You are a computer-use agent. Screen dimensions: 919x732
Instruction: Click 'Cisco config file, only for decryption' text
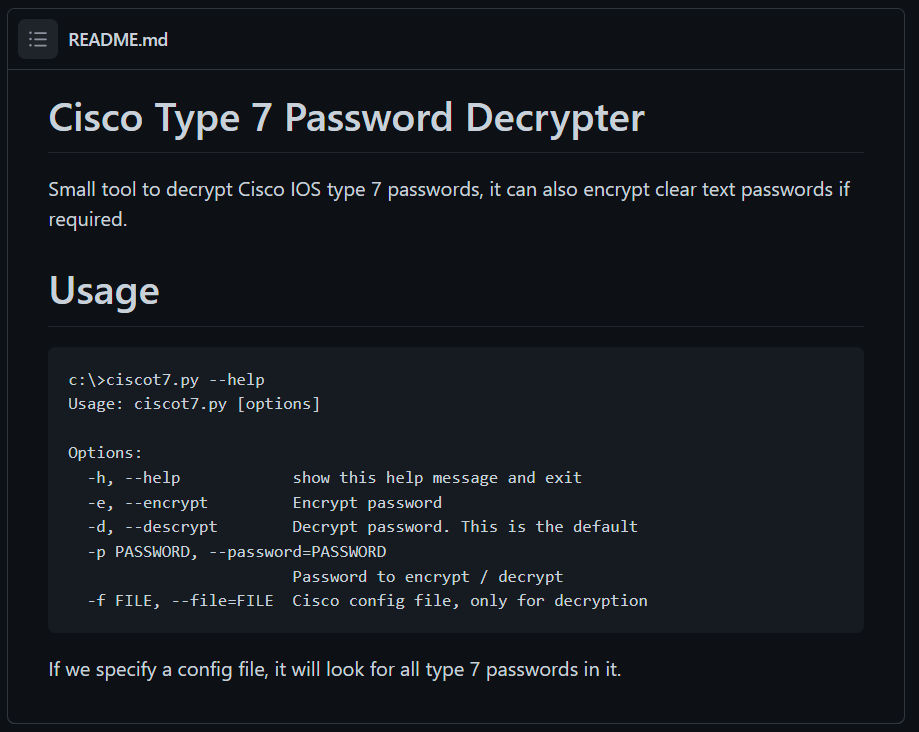pos(470,601)
